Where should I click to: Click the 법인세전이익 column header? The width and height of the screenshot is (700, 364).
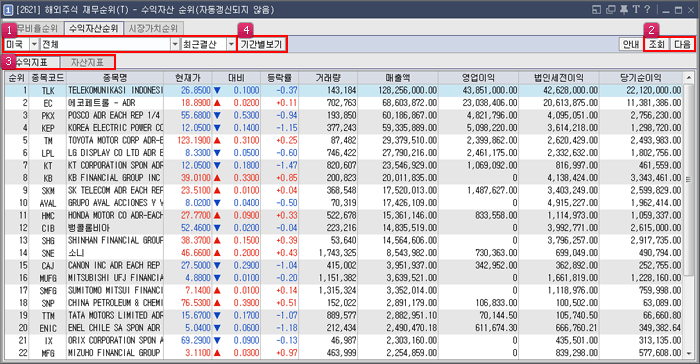(559, 78)
